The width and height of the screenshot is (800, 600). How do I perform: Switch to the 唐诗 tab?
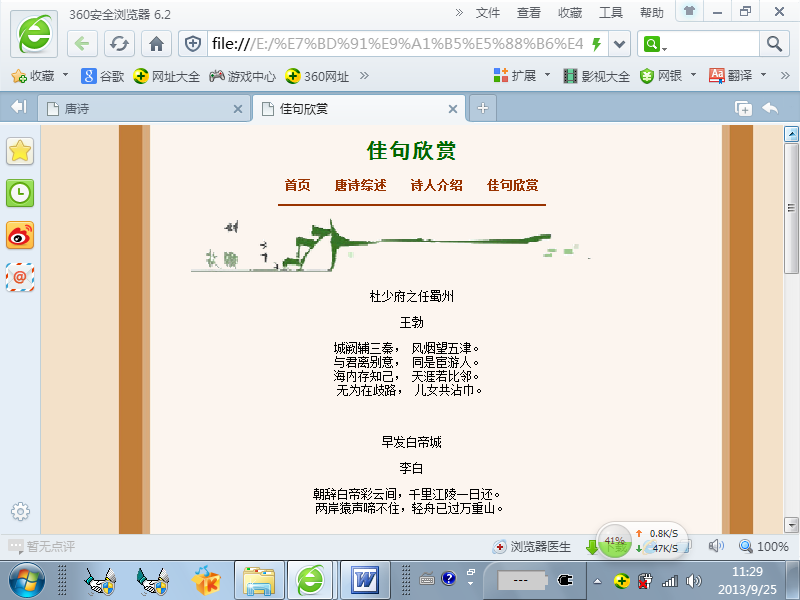point(140,109)
